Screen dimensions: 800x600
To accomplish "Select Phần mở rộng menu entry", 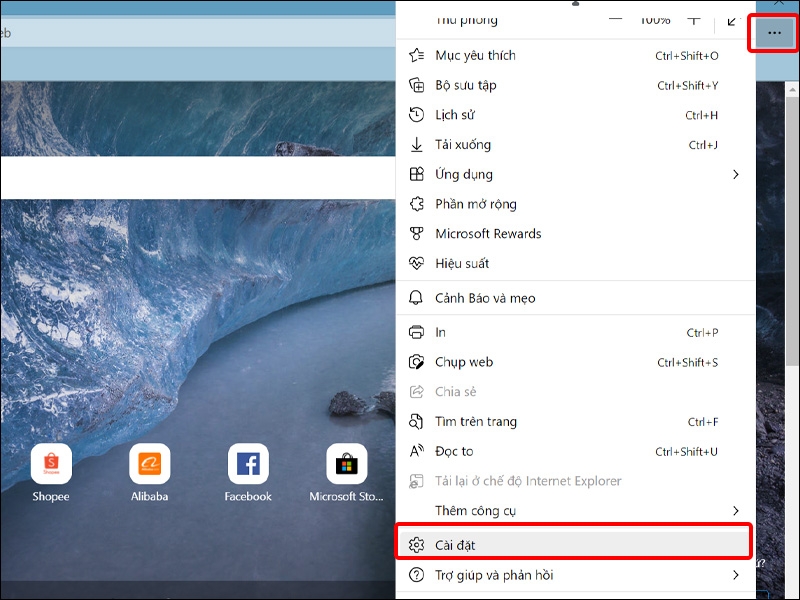I will pyautogui.click(x=576, y=204).
